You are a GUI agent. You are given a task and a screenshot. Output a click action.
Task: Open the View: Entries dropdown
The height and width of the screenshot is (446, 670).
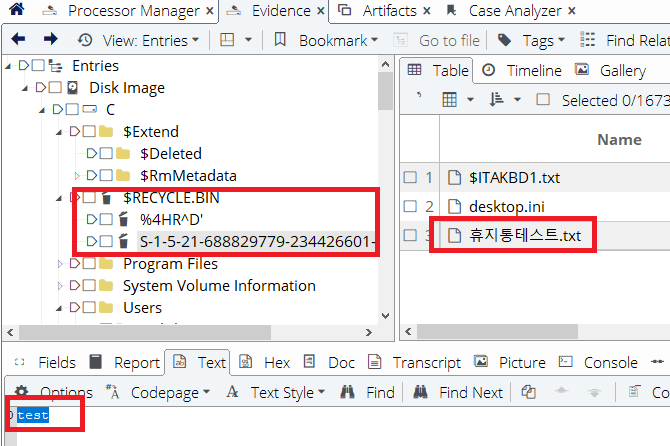pos(138,40)
